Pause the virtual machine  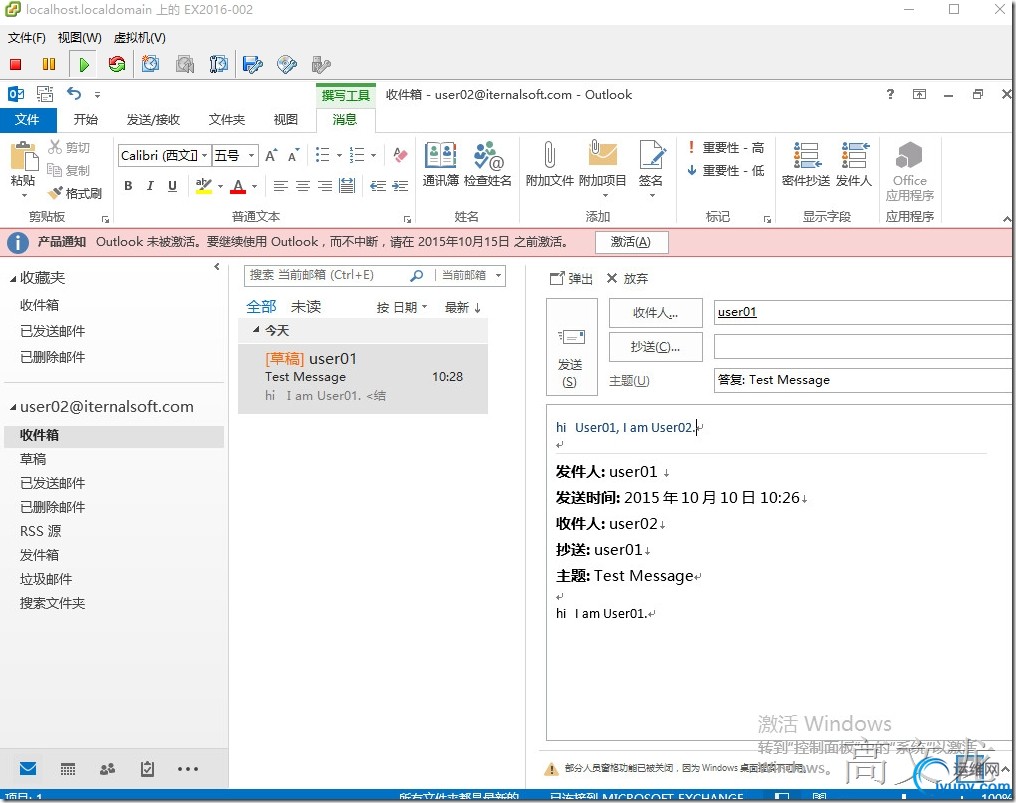(49, 64)
